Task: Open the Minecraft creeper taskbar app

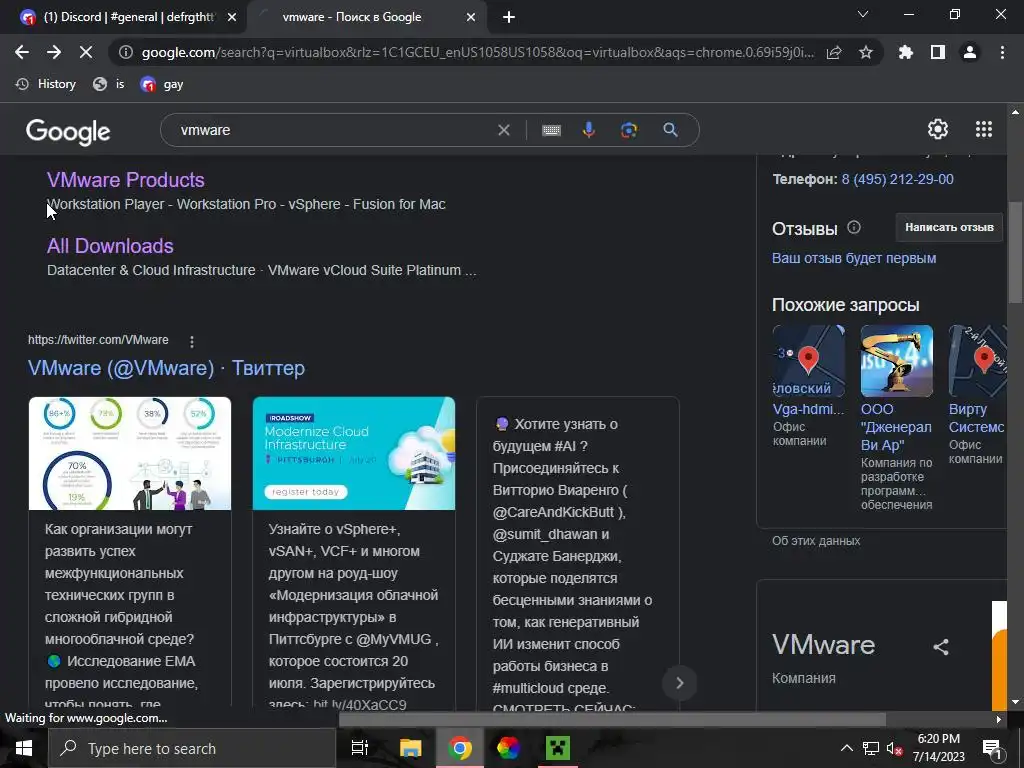Action: 558,748
